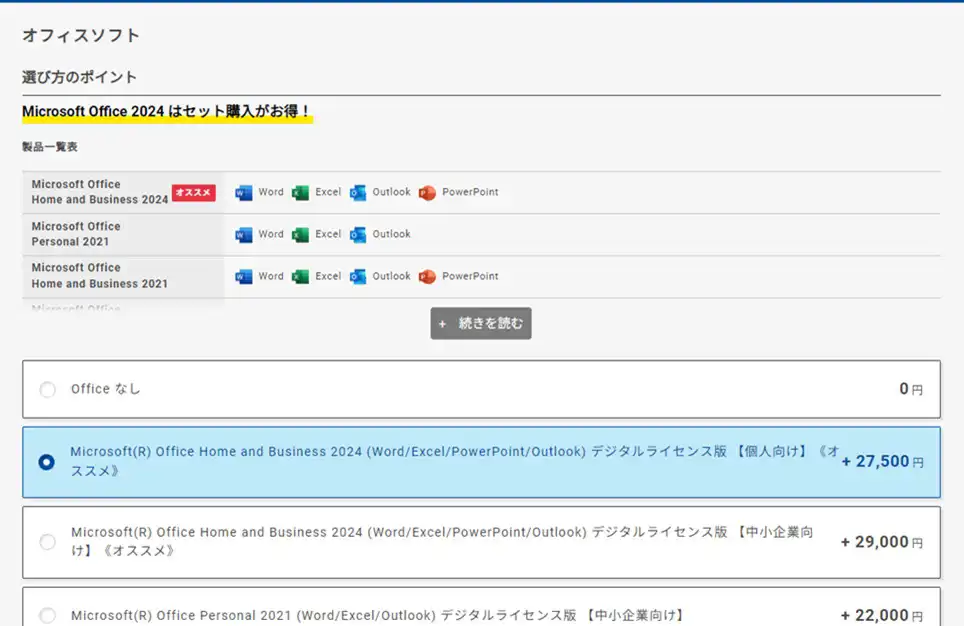Click Microsoft Office Home and Business 2021 table label
Viewport: 964px width, 626px height.
click(x=100, y=275)
